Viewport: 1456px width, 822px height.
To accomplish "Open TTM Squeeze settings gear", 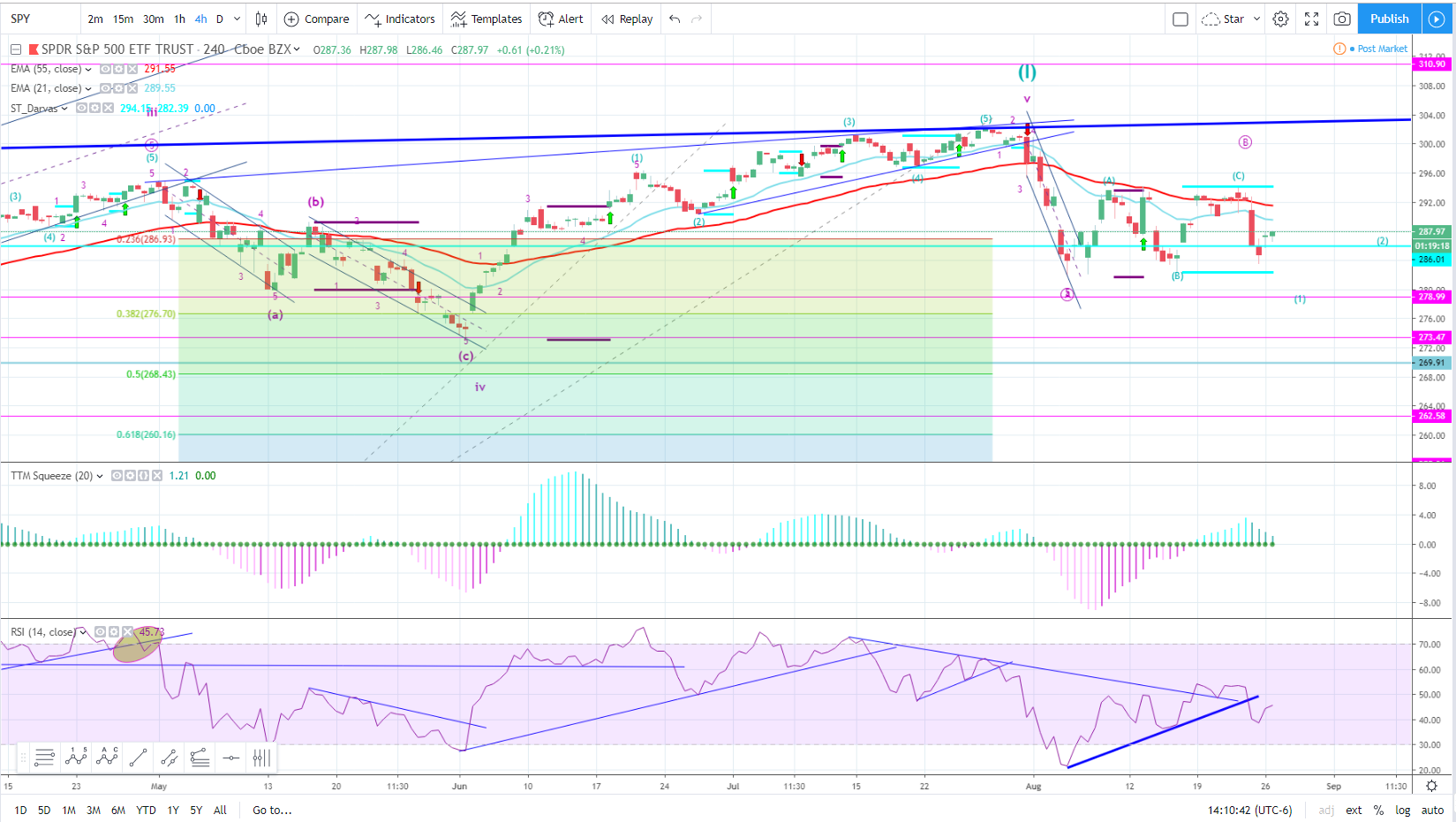I will [x=130, y=475].
